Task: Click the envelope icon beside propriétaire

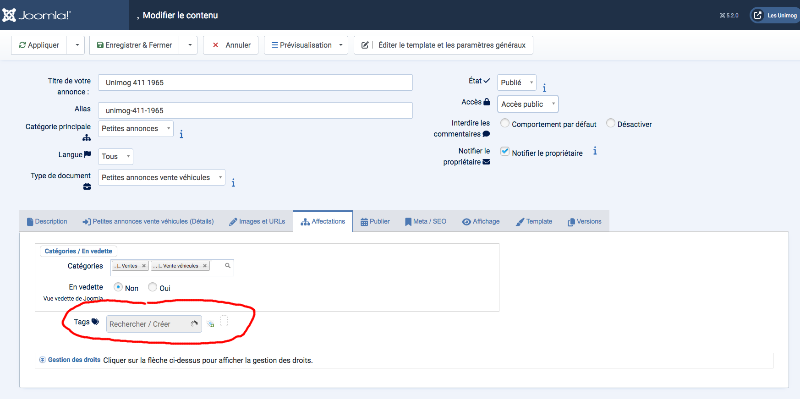Action: (x=486, y=162)
